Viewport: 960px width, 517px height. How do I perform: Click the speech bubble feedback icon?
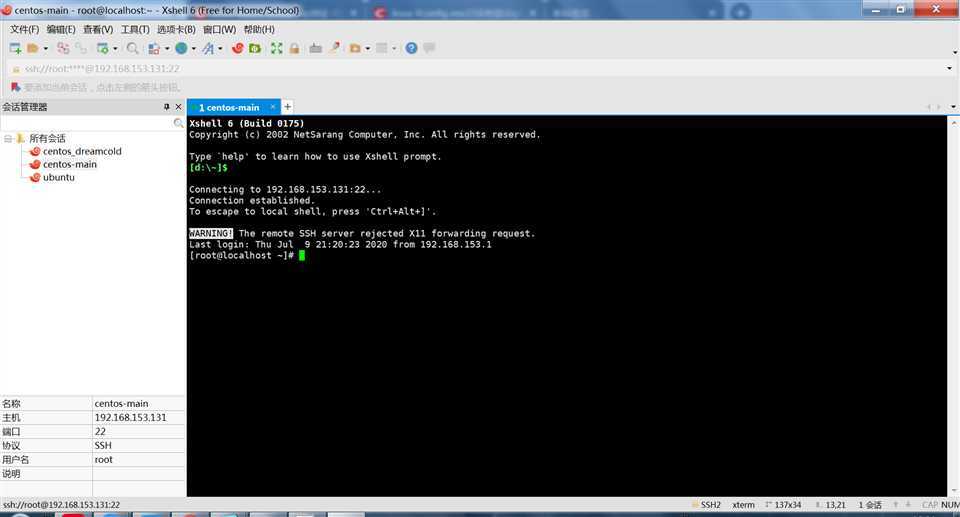(429, 48)
